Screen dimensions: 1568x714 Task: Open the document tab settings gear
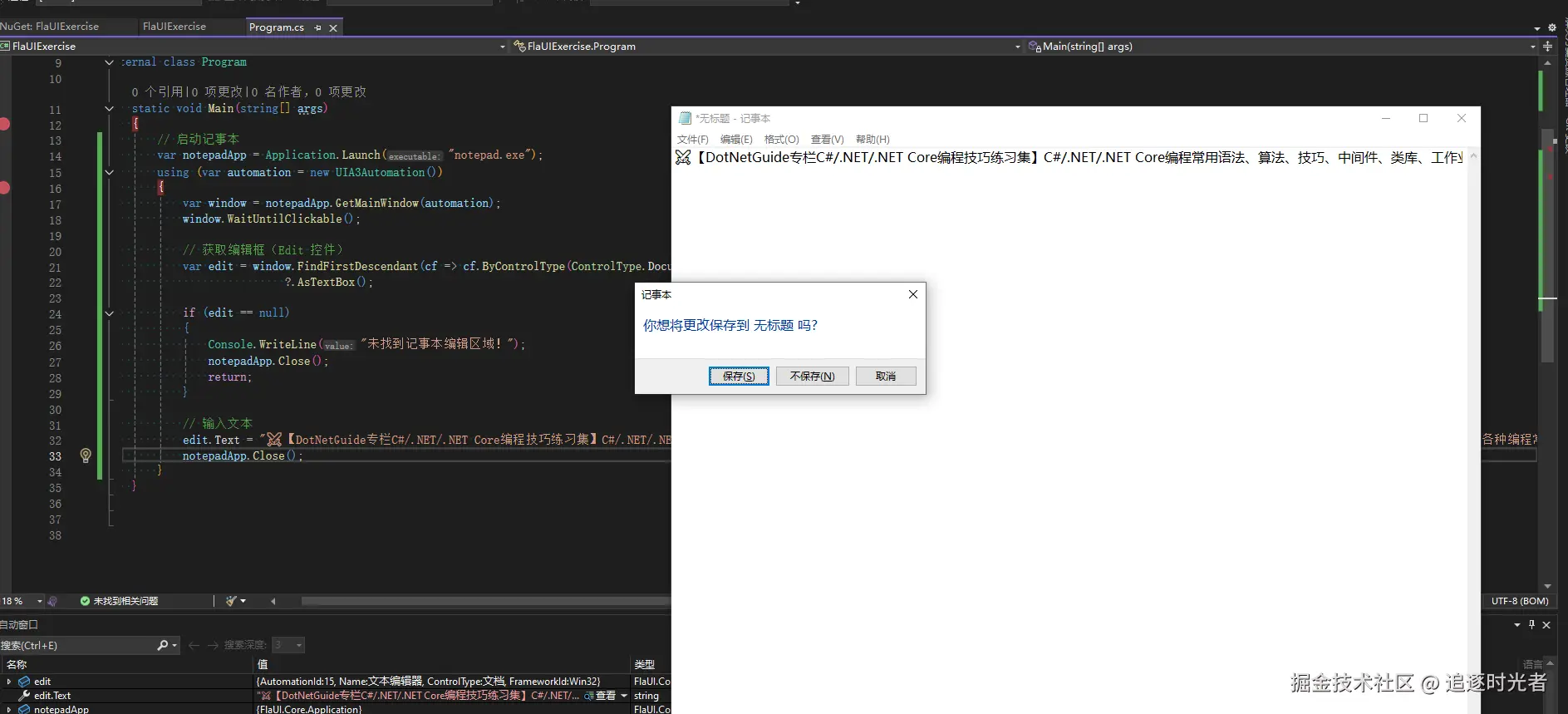pyautogui.click(x=1552, y=27)
